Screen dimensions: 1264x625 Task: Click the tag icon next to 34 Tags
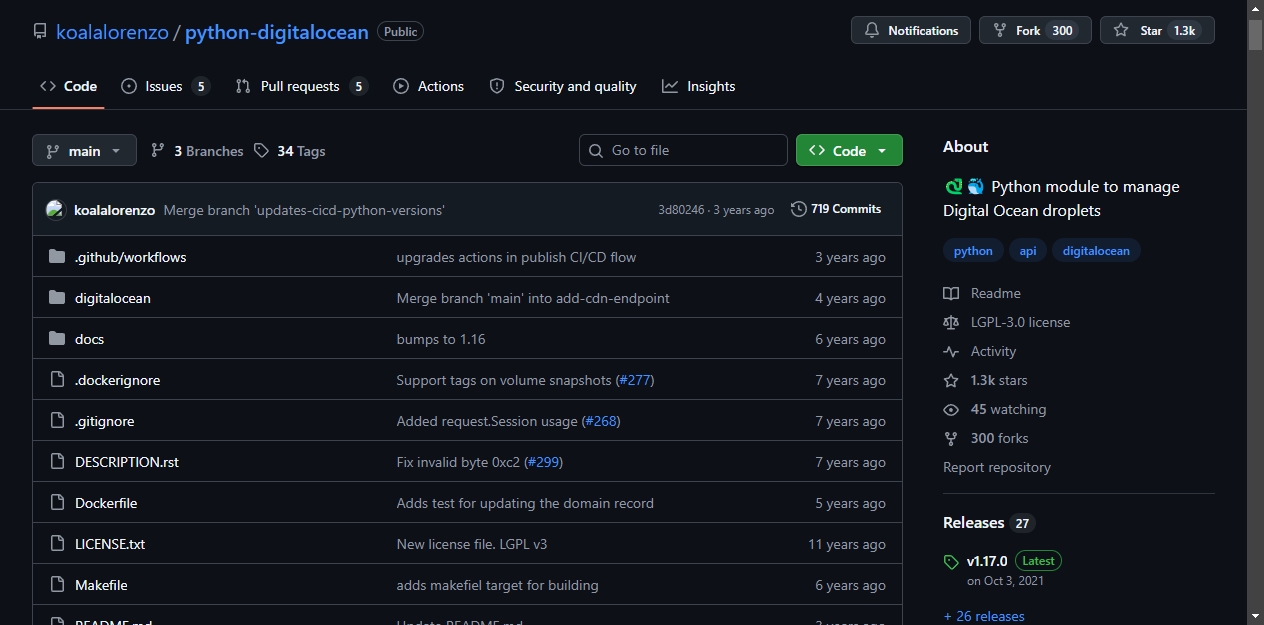261,151
